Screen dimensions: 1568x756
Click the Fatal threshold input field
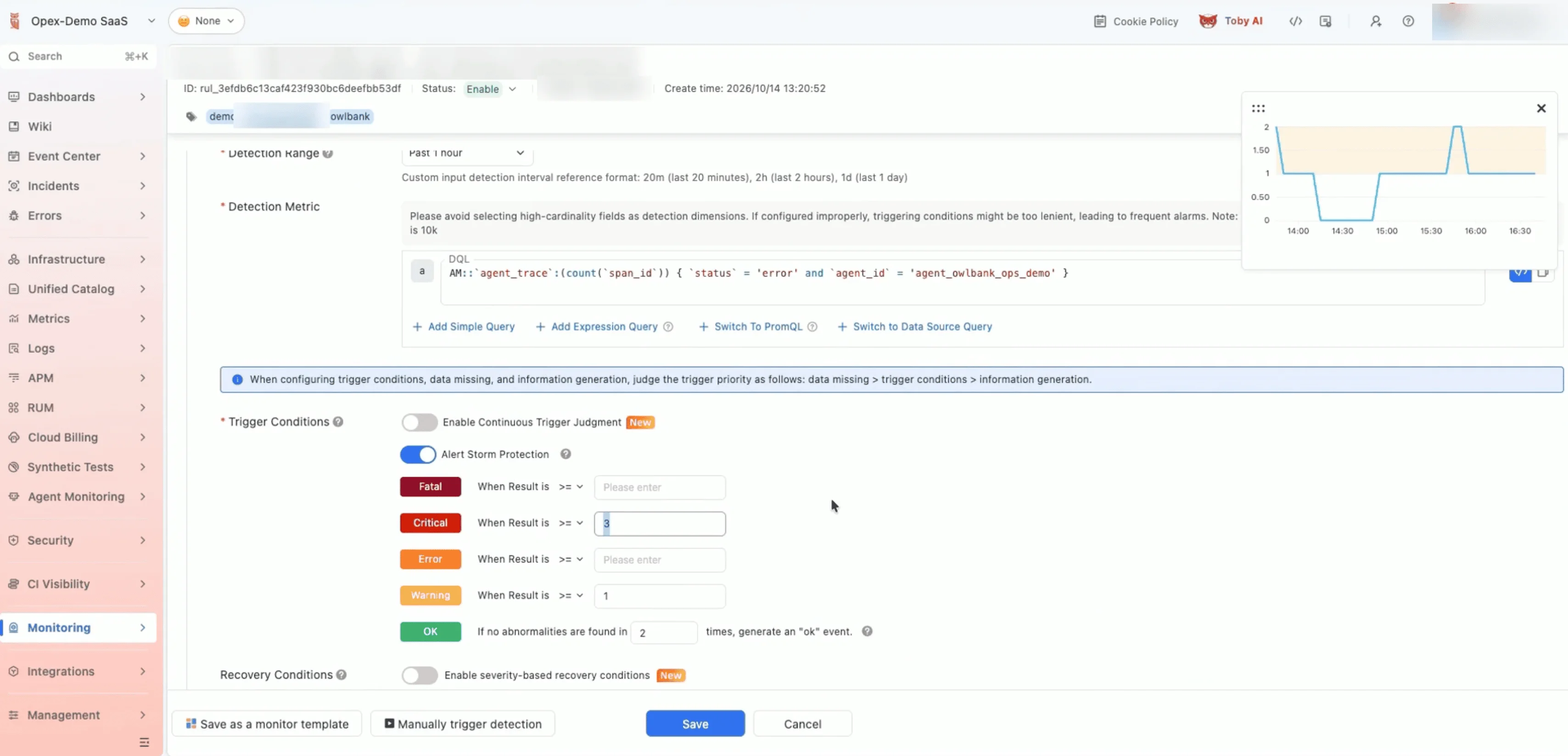click(660, 487)
